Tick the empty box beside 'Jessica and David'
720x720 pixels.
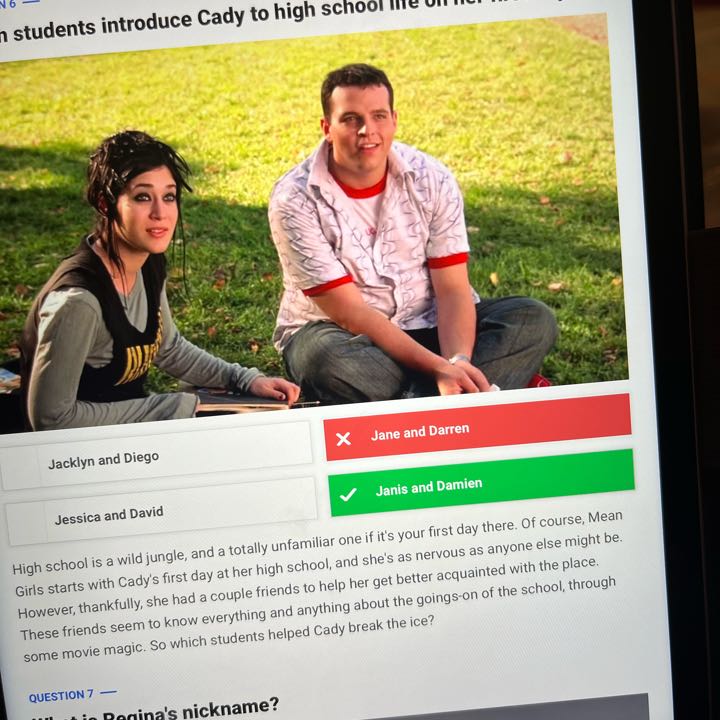(x=26, y=523)
